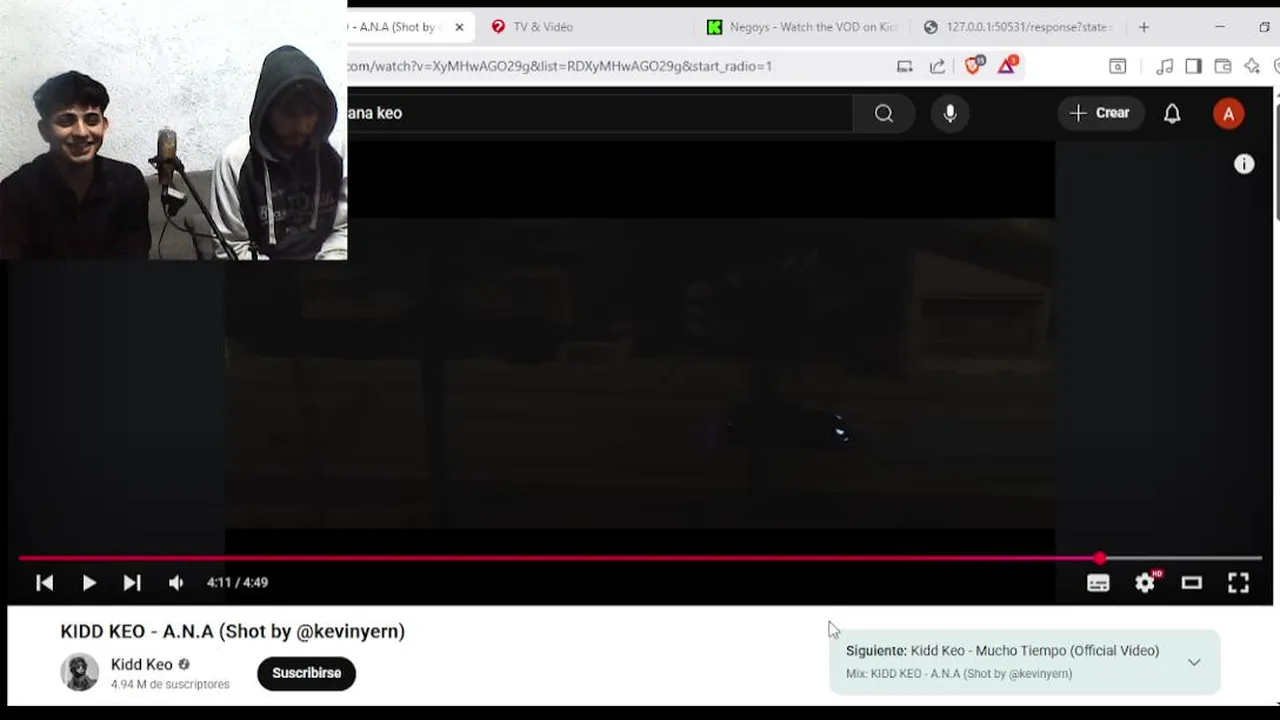Toggle the browser sidebar panel

tap(1193, 66)
